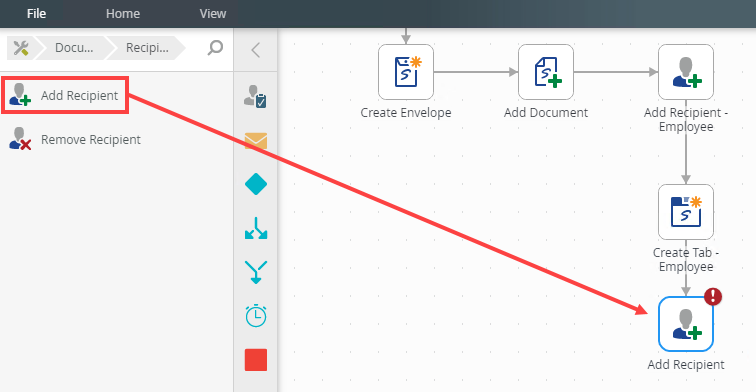Select the timer clock step icon

(256, 316)
